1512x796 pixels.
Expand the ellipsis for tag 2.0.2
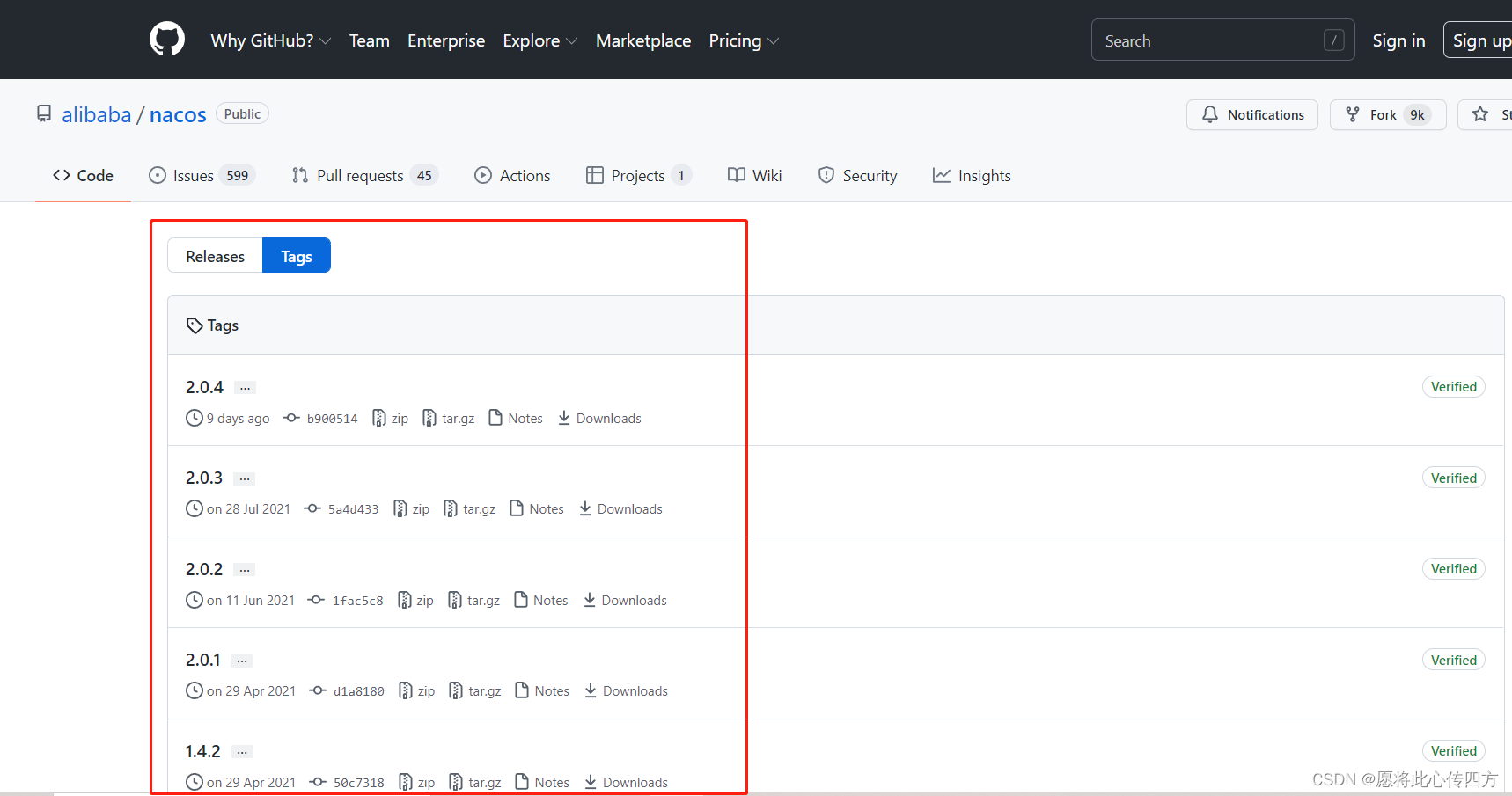coord(245,570)
